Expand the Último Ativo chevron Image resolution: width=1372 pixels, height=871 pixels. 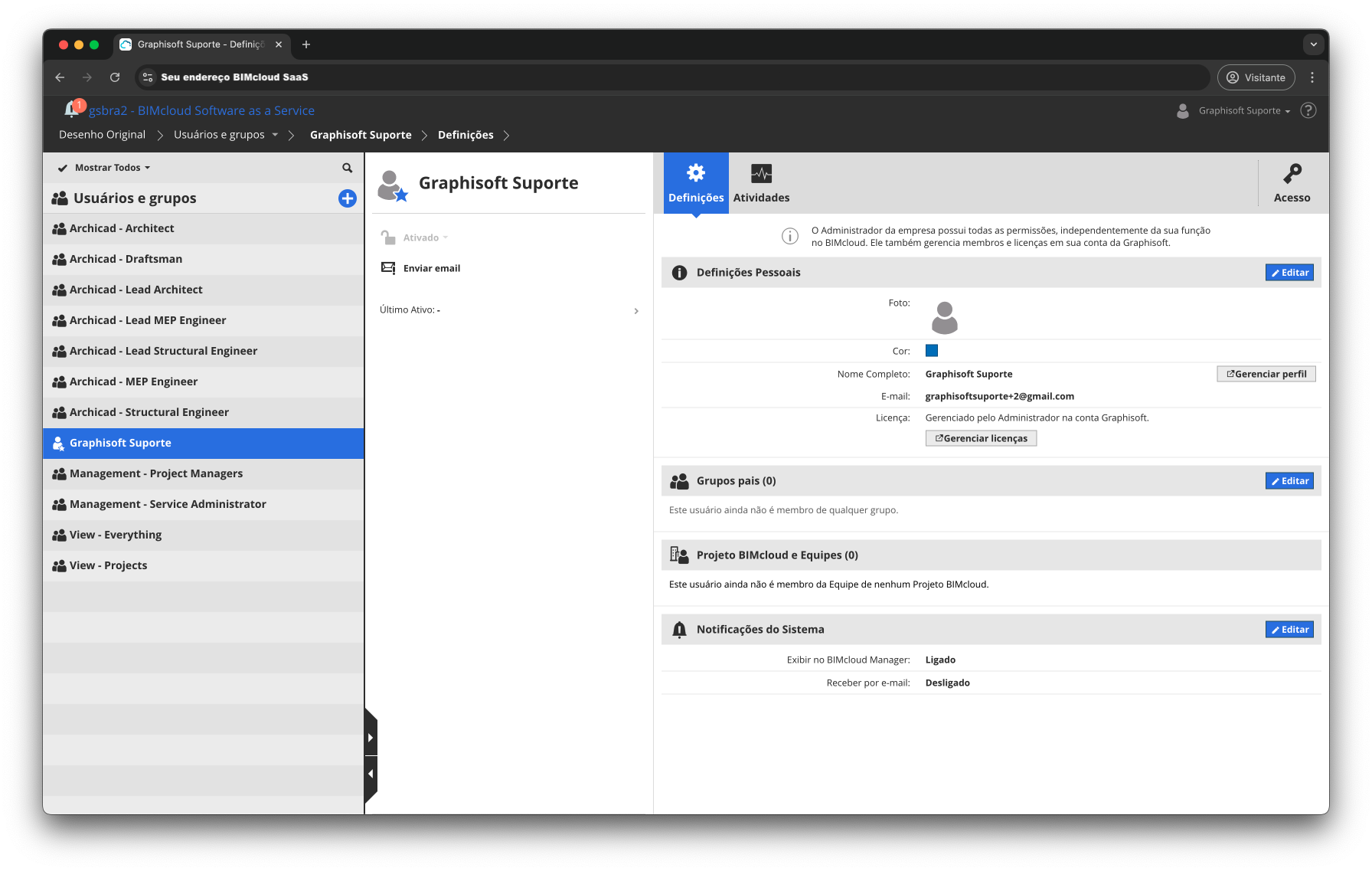point(636,311)
